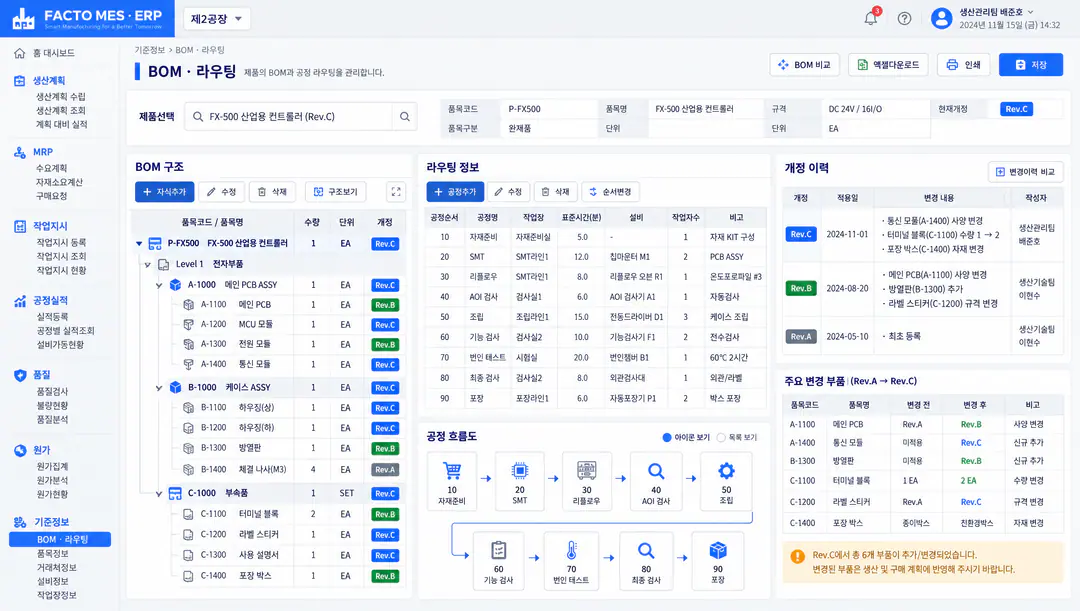
Task: Click the user profile avatar icon
Action: pyautogui.click(x=941, y=18)
